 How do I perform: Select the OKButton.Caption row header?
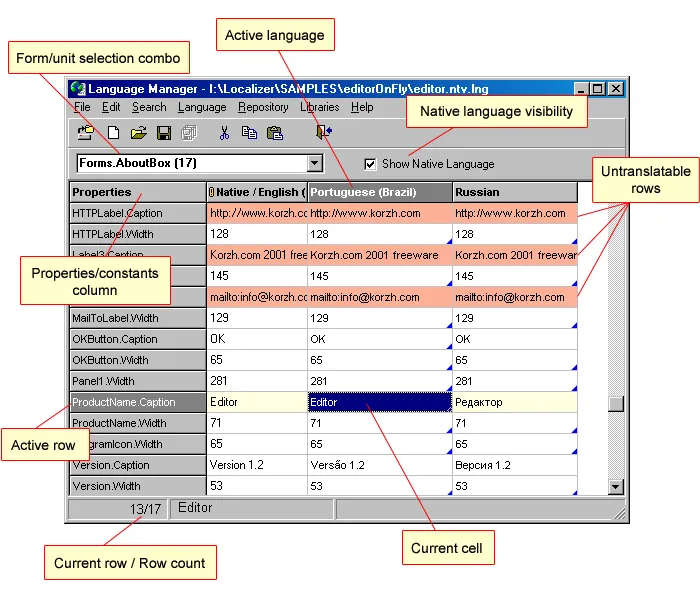click(137, 339)
